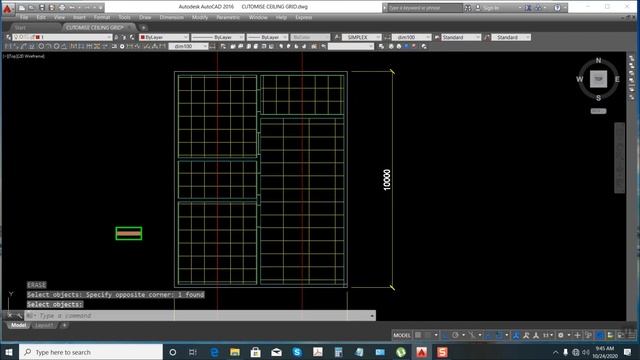Click the annotation monitor plus icon
The width and height of the screenshot is (640, 360).
click(577, 335)
